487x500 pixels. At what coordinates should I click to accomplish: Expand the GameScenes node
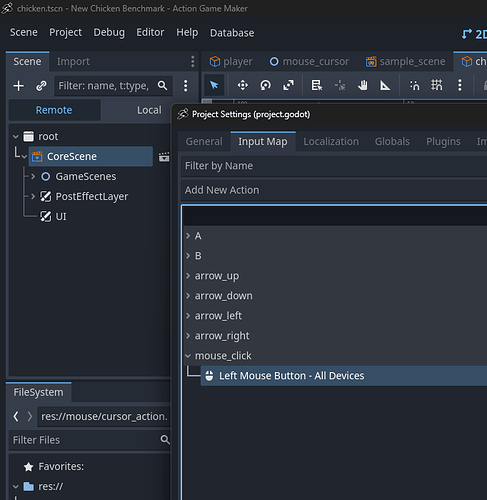pos(33,176)
